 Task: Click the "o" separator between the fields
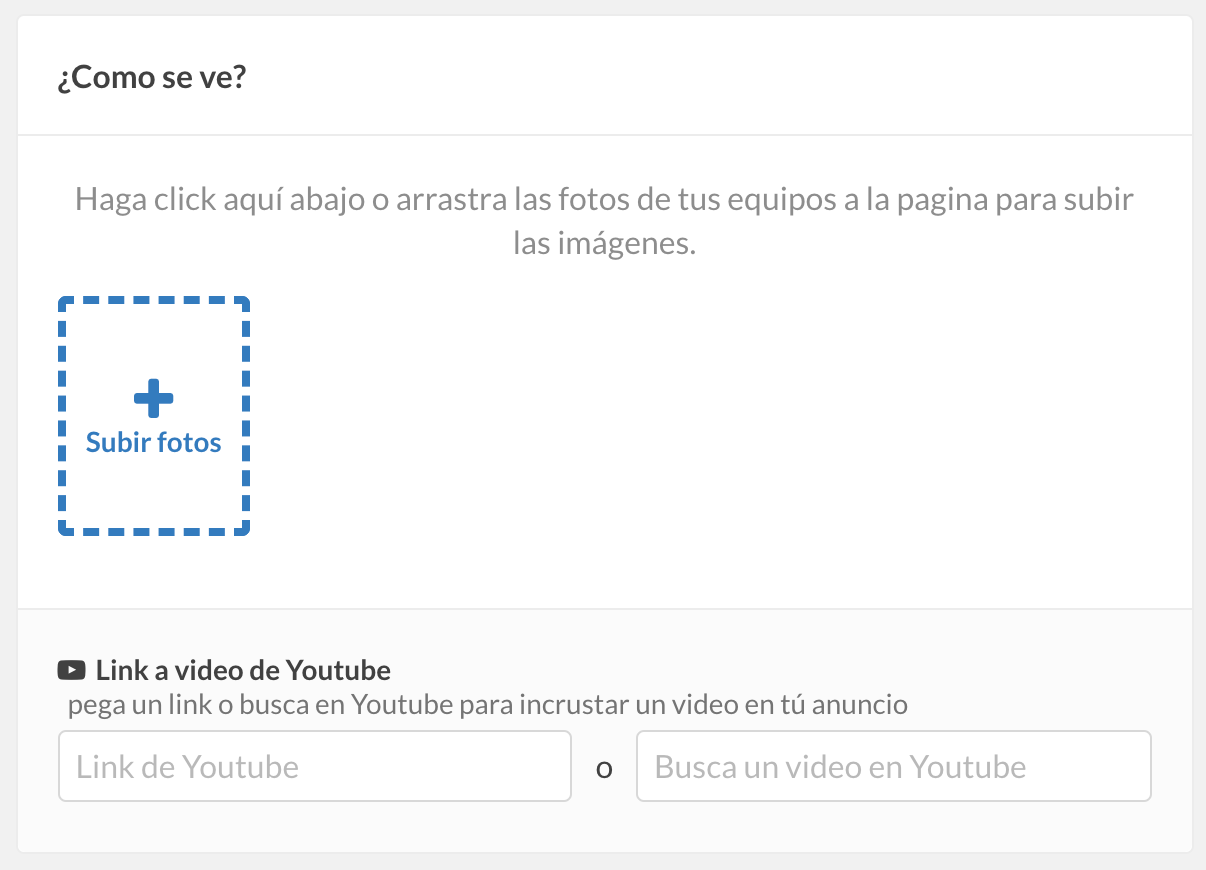(604, 770)
